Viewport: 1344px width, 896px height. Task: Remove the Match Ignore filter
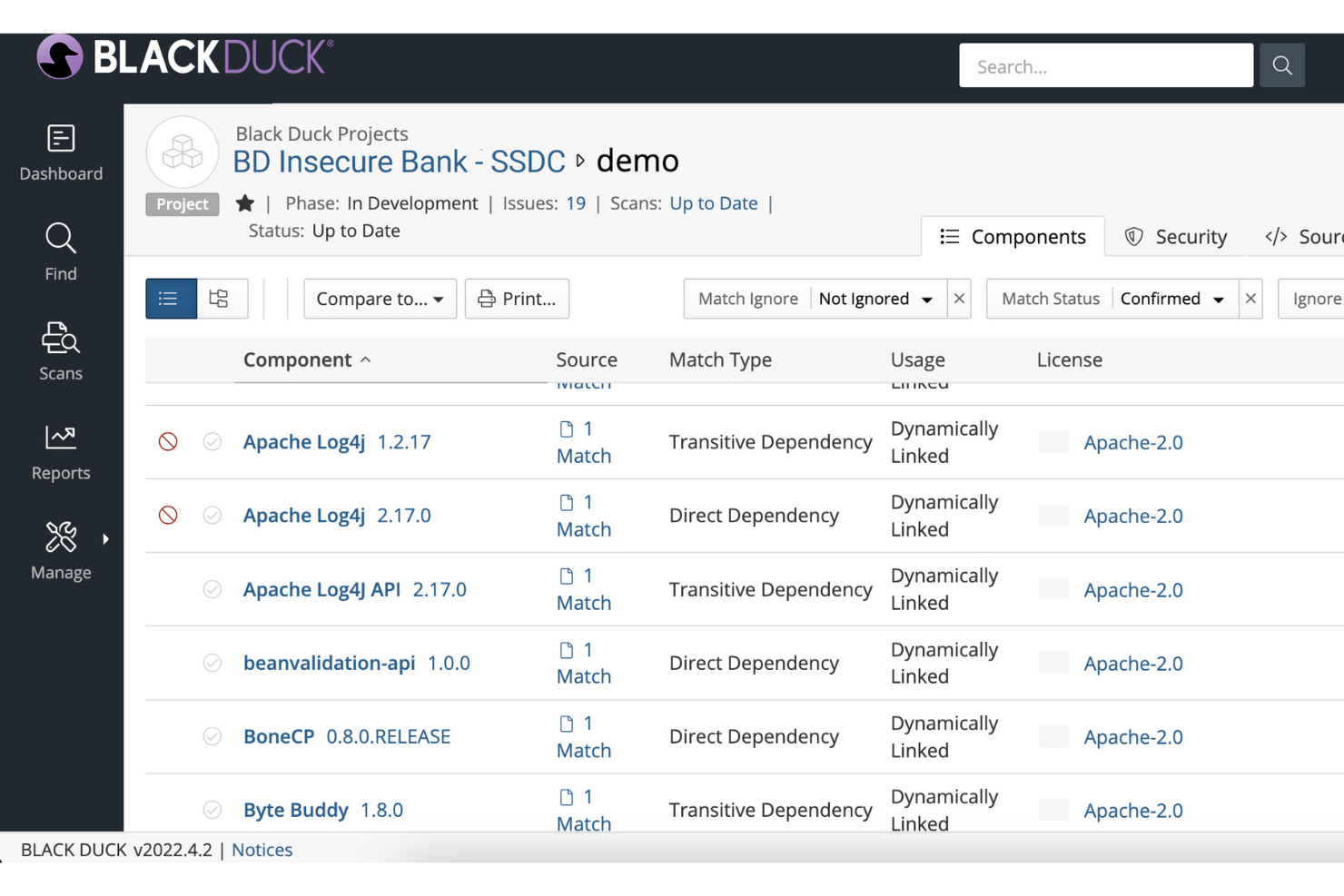click(x=959, y=299)
